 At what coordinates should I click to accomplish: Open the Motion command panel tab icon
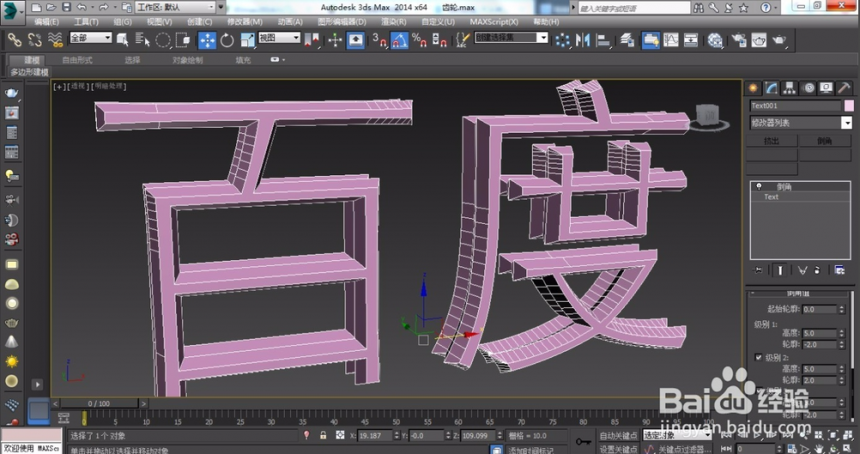pos(808,88)
